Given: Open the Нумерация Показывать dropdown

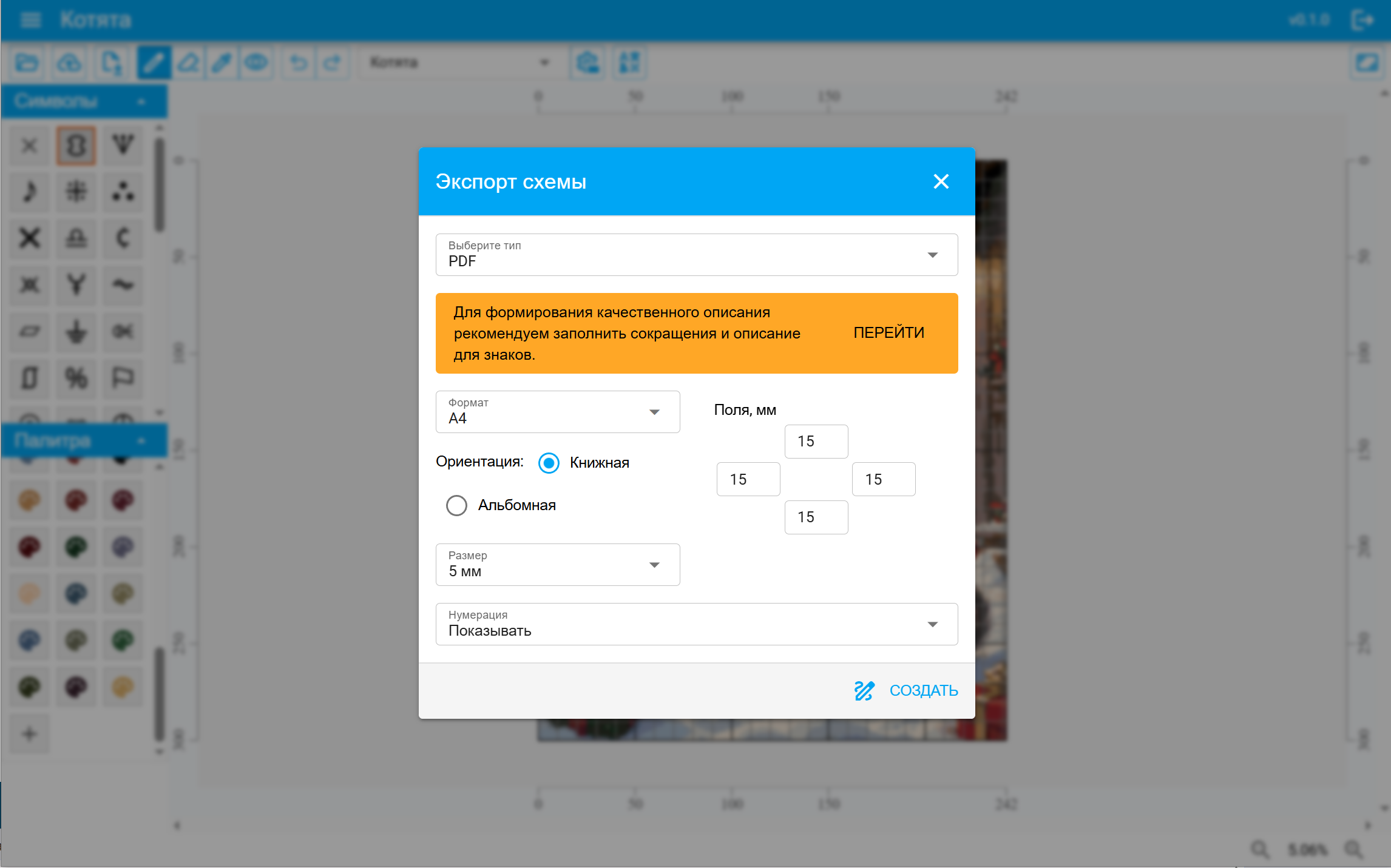Looking at the screenshot, I should click(697, 624).
